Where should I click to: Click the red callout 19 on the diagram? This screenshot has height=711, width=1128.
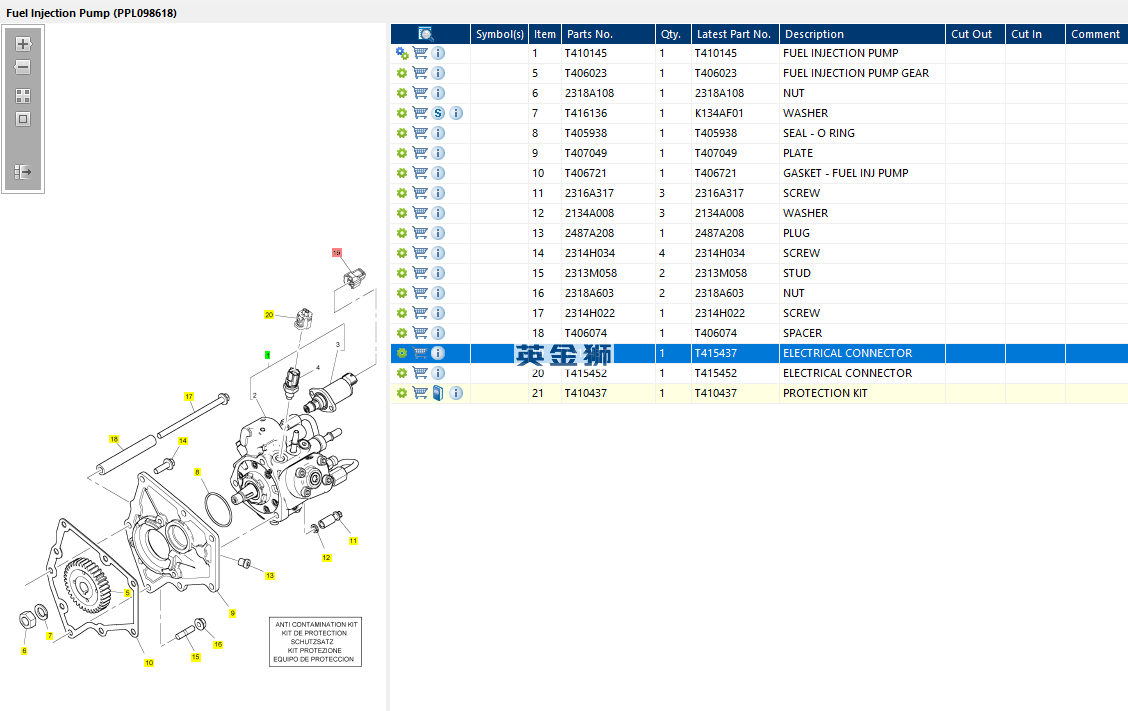(337, 253)
